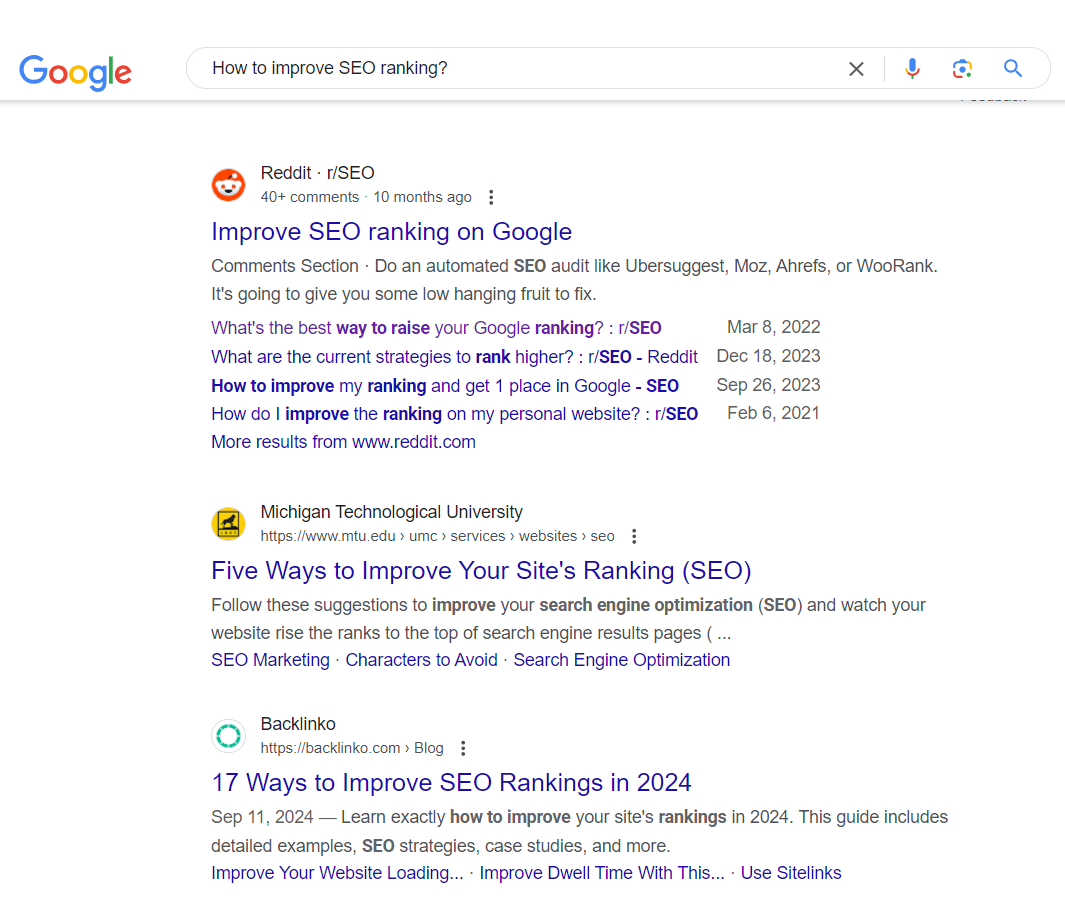Follow the "Use Sitelinks" sitelink
The width and height of the screenshot is (1065, 908).
[790, 873]
